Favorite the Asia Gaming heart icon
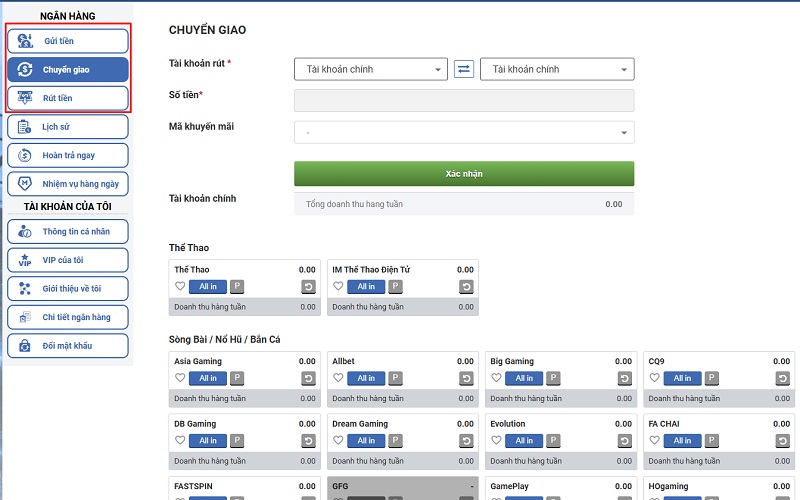Screen dimensions: 800x500 click(180, 378)
